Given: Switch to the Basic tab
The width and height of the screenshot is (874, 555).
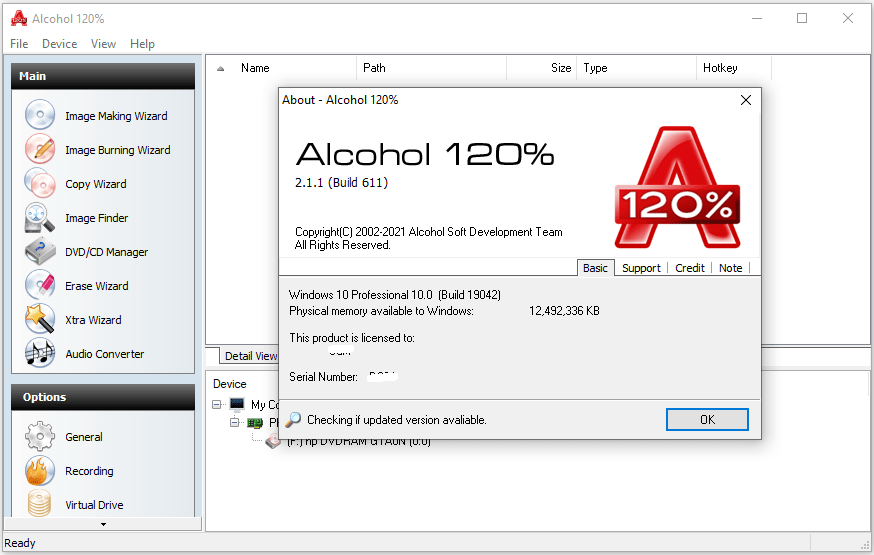Looking at the screenshot, I should (x=595, y=268).
